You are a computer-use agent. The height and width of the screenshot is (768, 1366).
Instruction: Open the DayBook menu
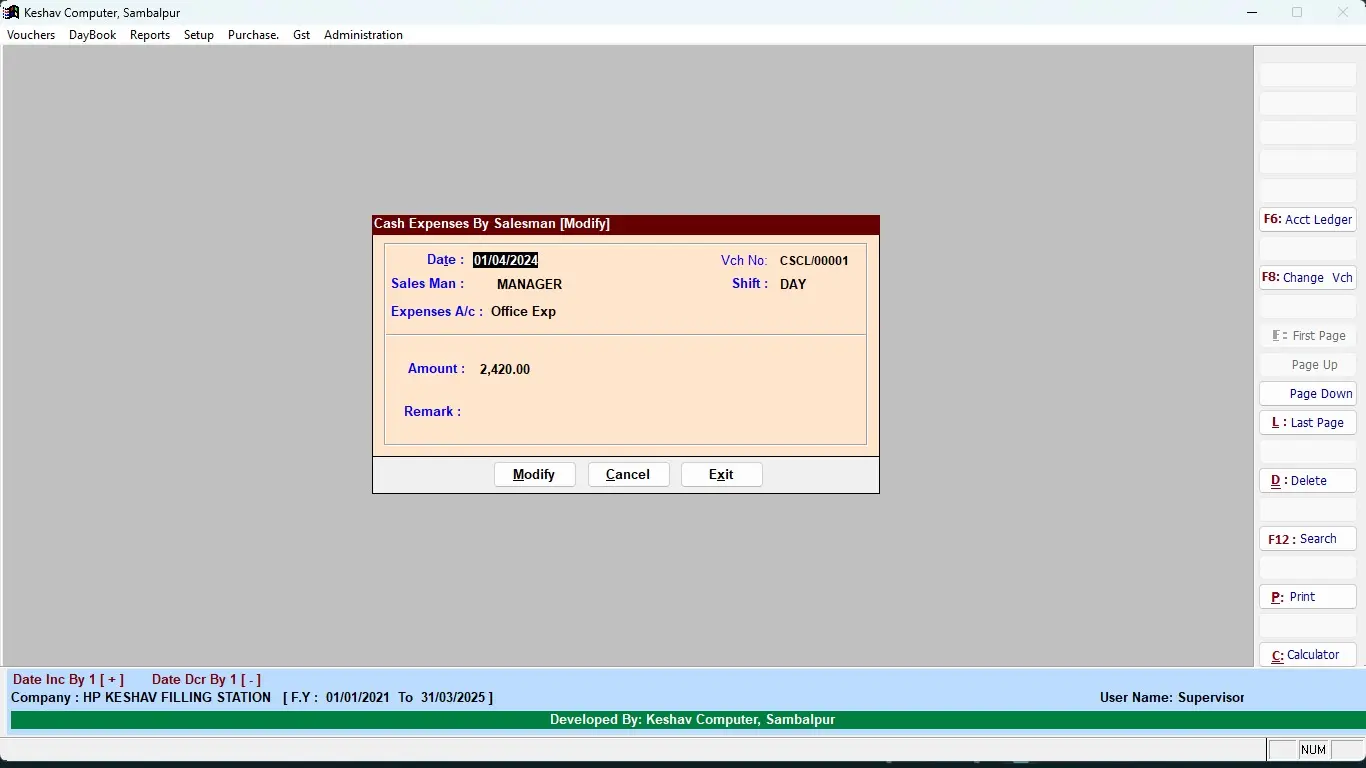coord(92,35)
